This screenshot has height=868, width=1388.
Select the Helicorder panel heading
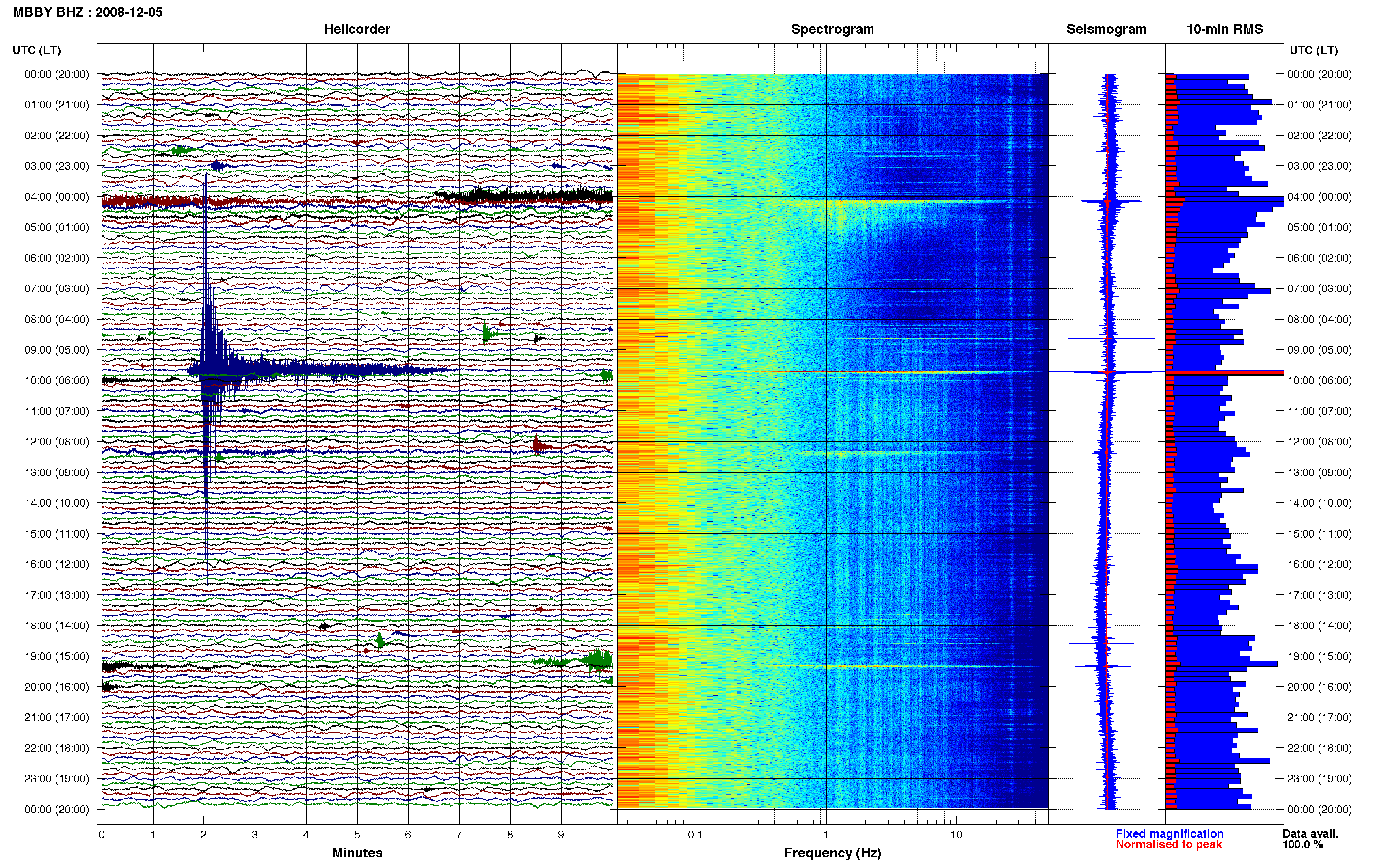tap(357, 29)
